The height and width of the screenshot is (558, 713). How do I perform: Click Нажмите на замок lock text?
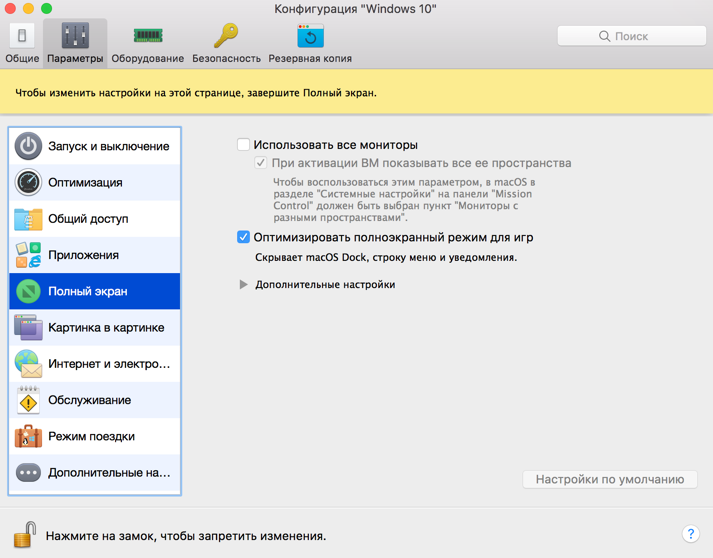(x=186, y=536)
